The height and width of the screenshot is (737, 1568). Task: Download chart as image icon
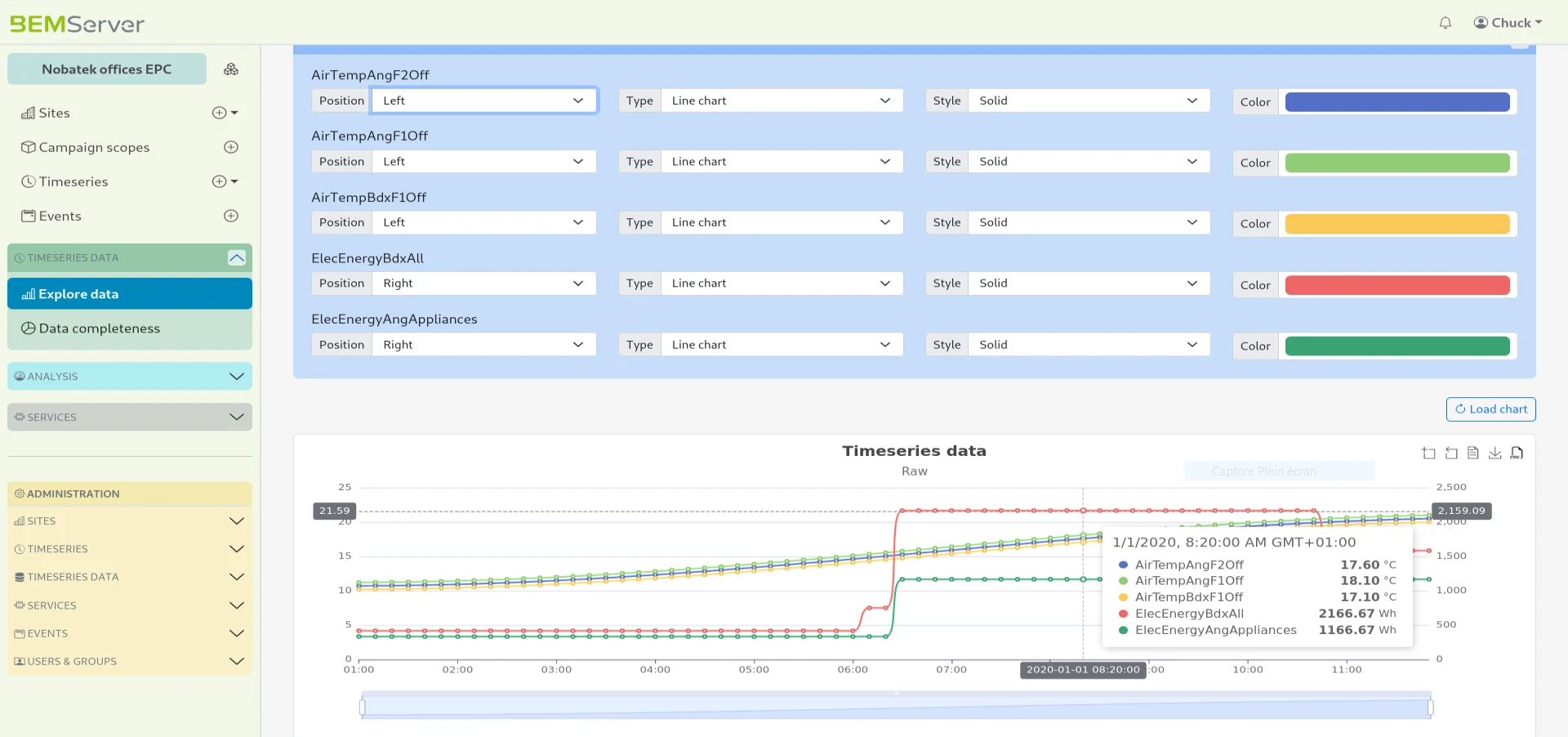(1495, 453)
